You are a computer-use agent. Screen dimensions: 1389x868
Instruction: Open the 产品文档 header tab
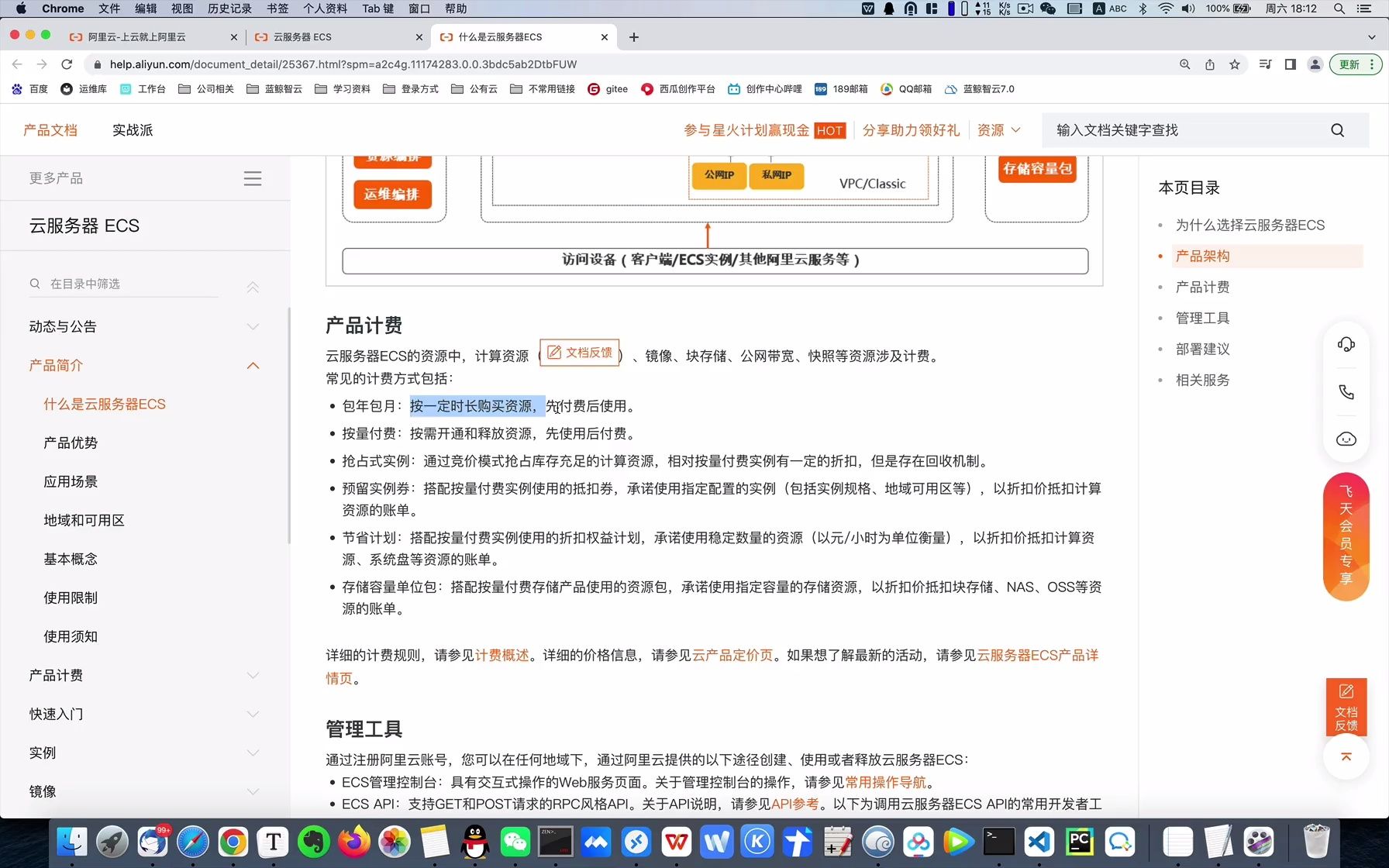click(50, 130)
